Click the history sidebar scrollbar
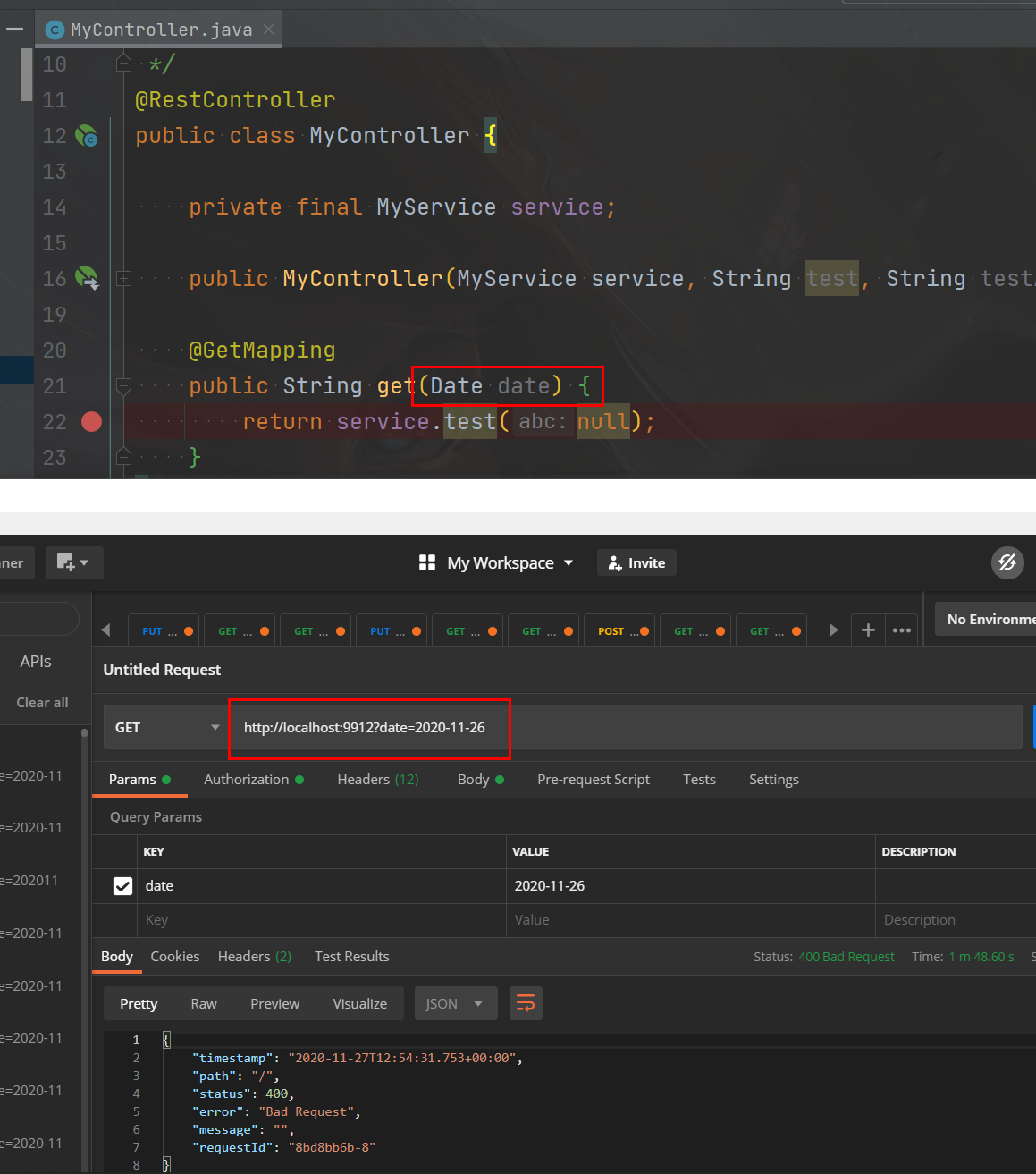The image size is (1036, 1174). pyautogui.click(x=85, y=948)
